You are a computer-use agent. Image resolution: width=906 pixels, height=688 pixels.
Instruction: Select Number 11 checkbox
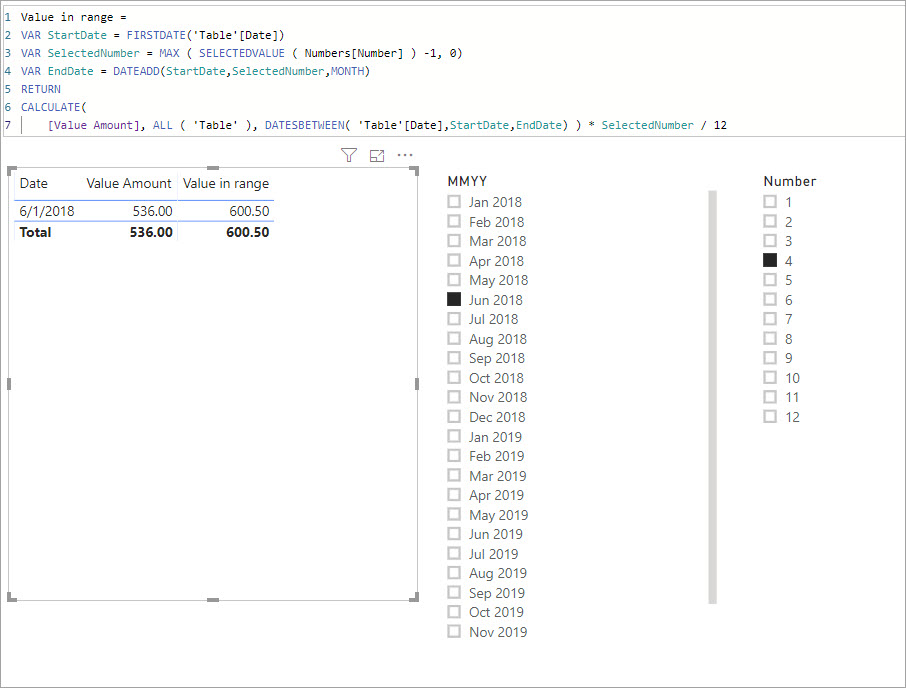[x=770, y=397]
